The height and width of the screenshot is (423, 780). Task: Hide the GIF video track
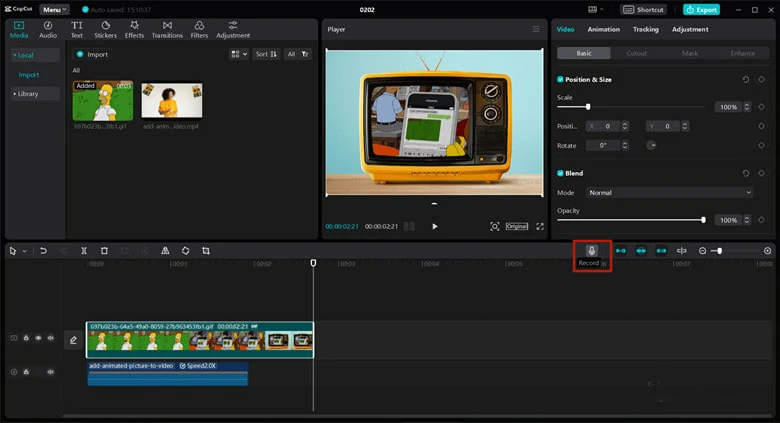(38, 338)
